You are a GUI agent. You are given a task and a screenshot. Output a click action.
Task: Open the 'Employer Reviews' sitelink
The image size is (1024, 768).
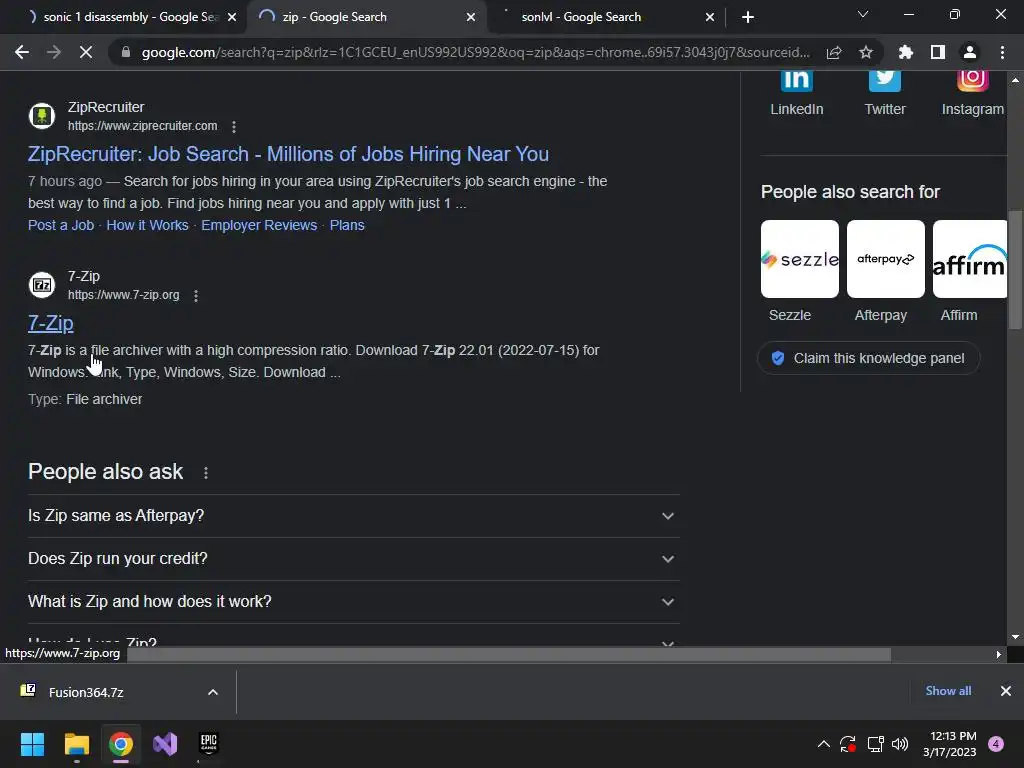(x=259, y=225)
